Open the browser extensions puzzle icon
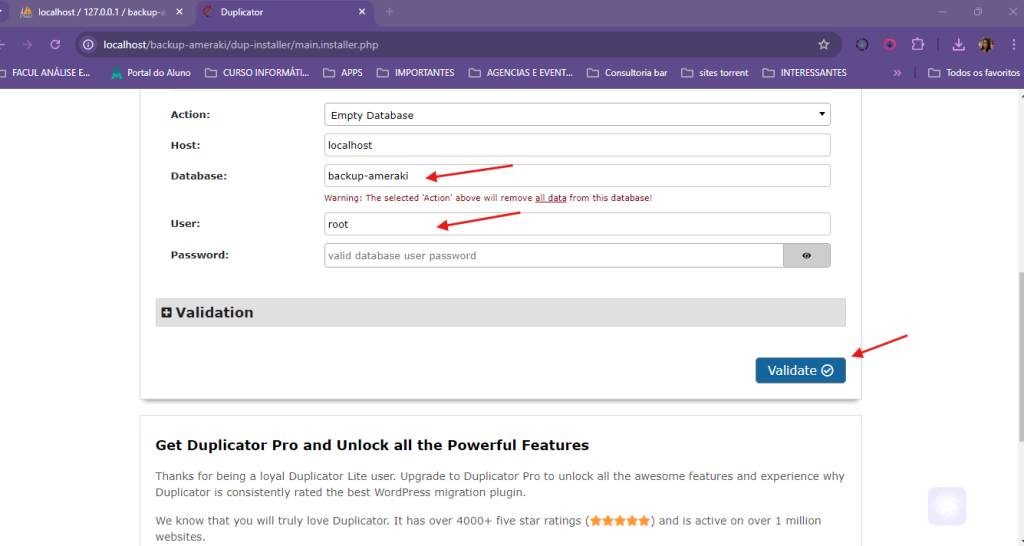 (x=917, y=45)
